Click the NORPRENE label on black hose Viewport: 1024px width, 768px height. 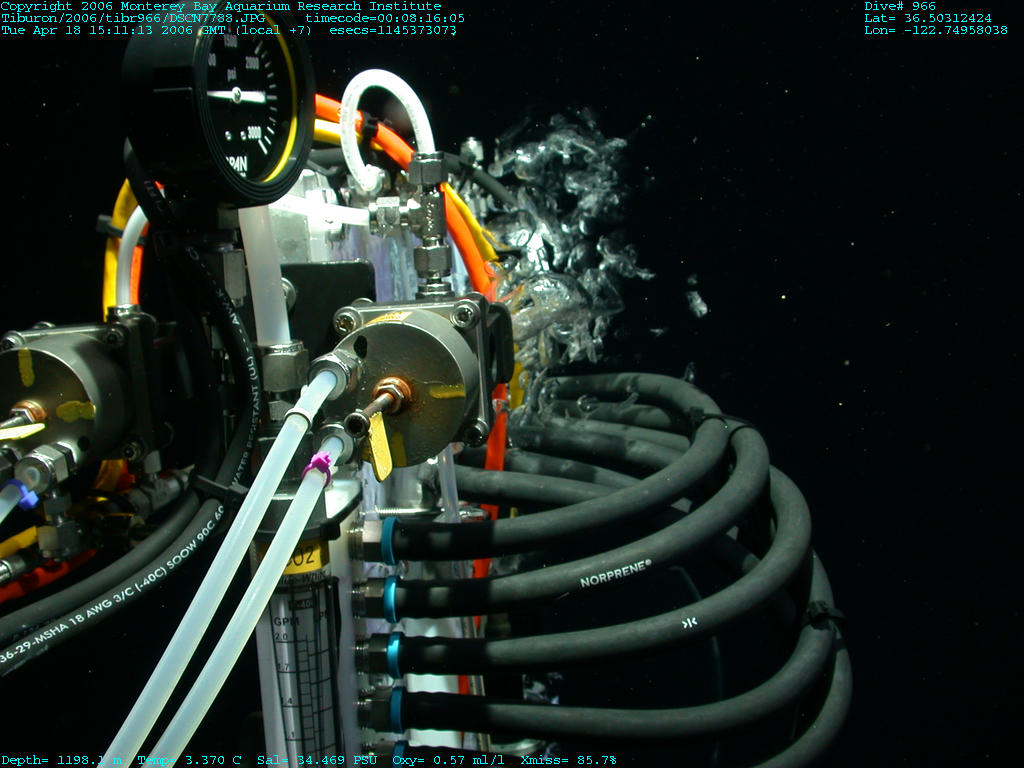(615, 573)
